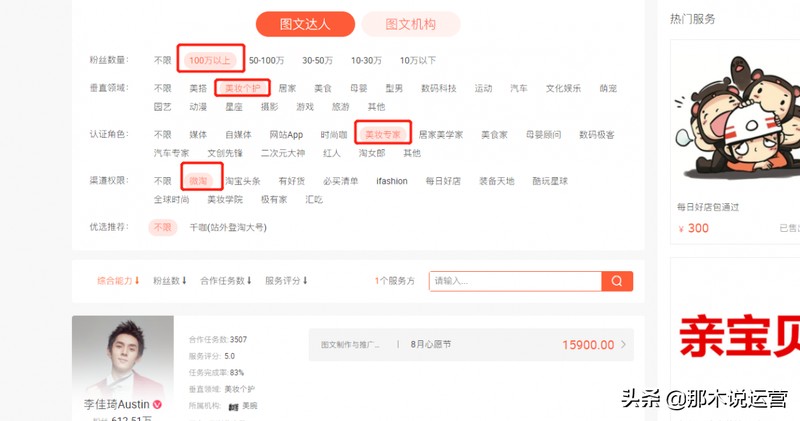The width and height of the screenshot is (800, 421).
Task: Select channel permission 必买清单
Action: point(341,181)
